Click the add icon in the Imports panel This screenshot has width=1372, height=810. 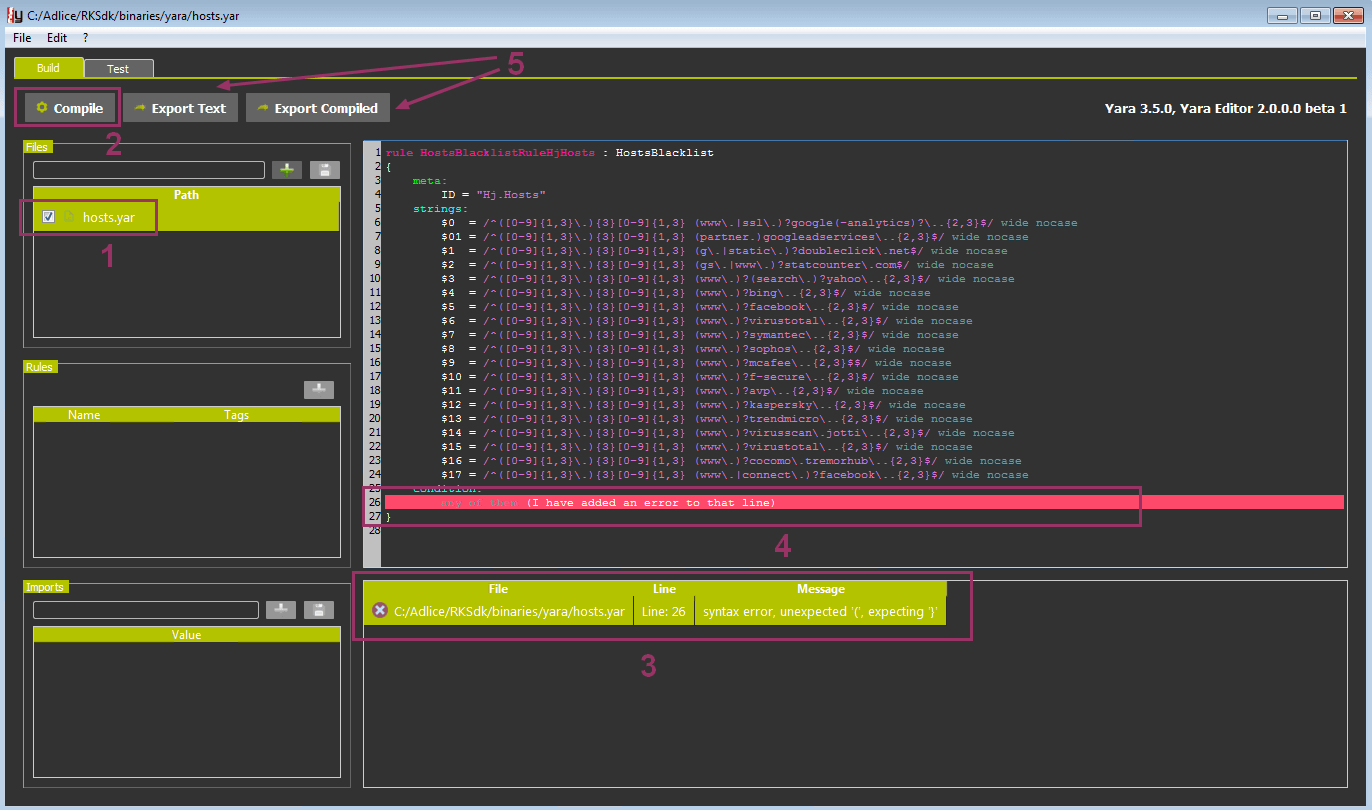(281, 610)
